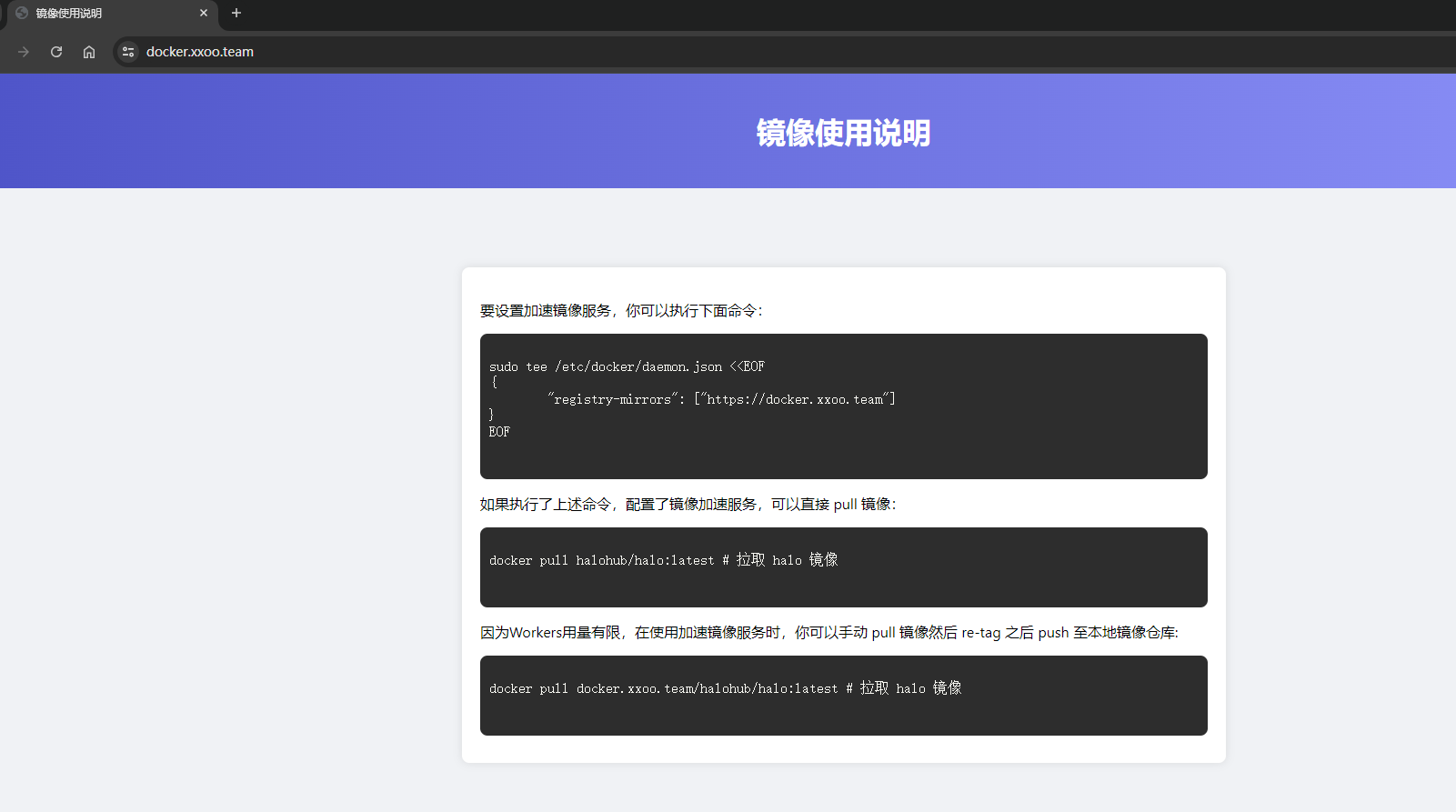
Task: Click the 镜像使用说明 page heading
Action: [x=843, y=133]
